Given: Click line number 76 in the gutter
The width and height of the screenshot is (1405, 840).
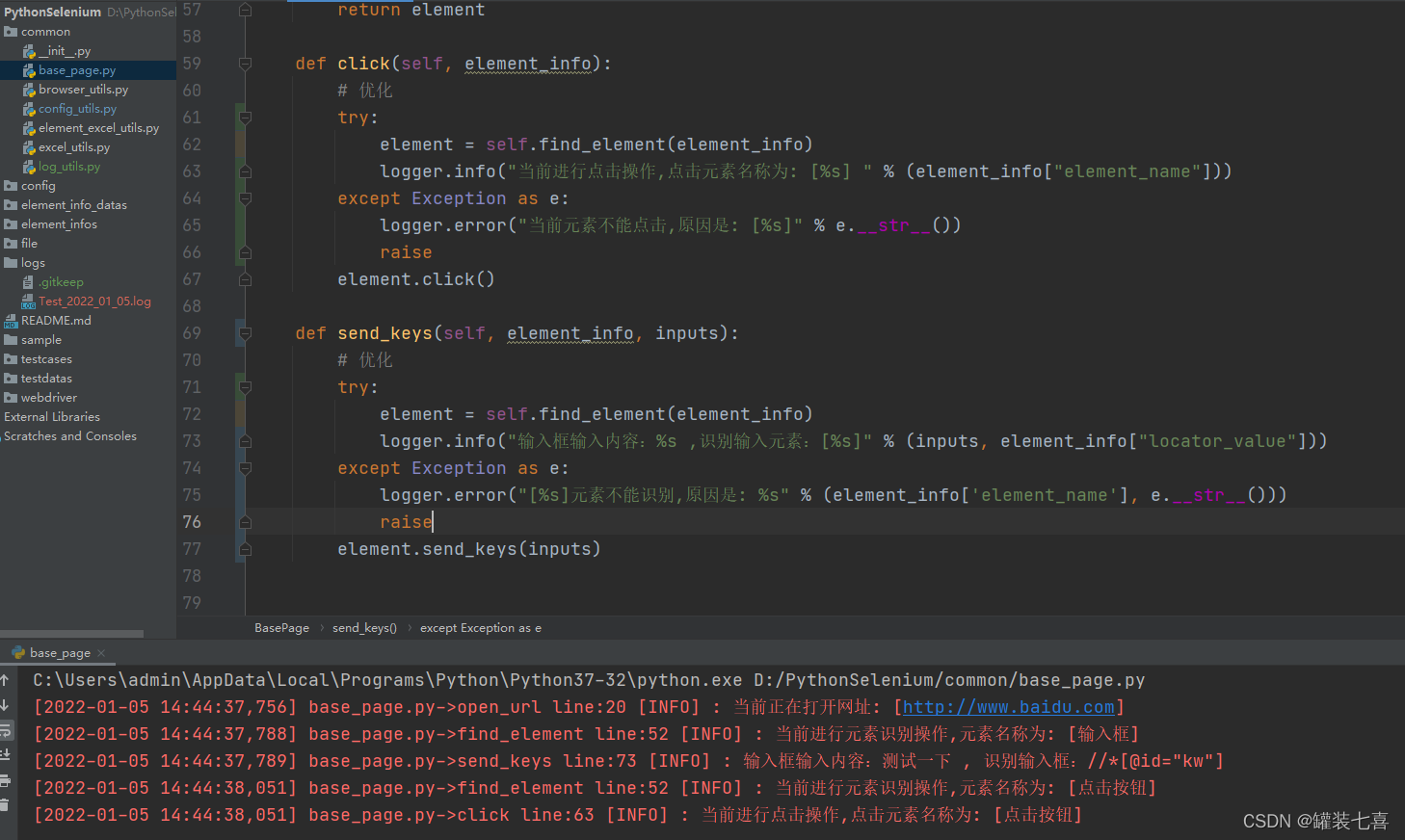Looking at the screenshot, I should click(x=192, y=522).
